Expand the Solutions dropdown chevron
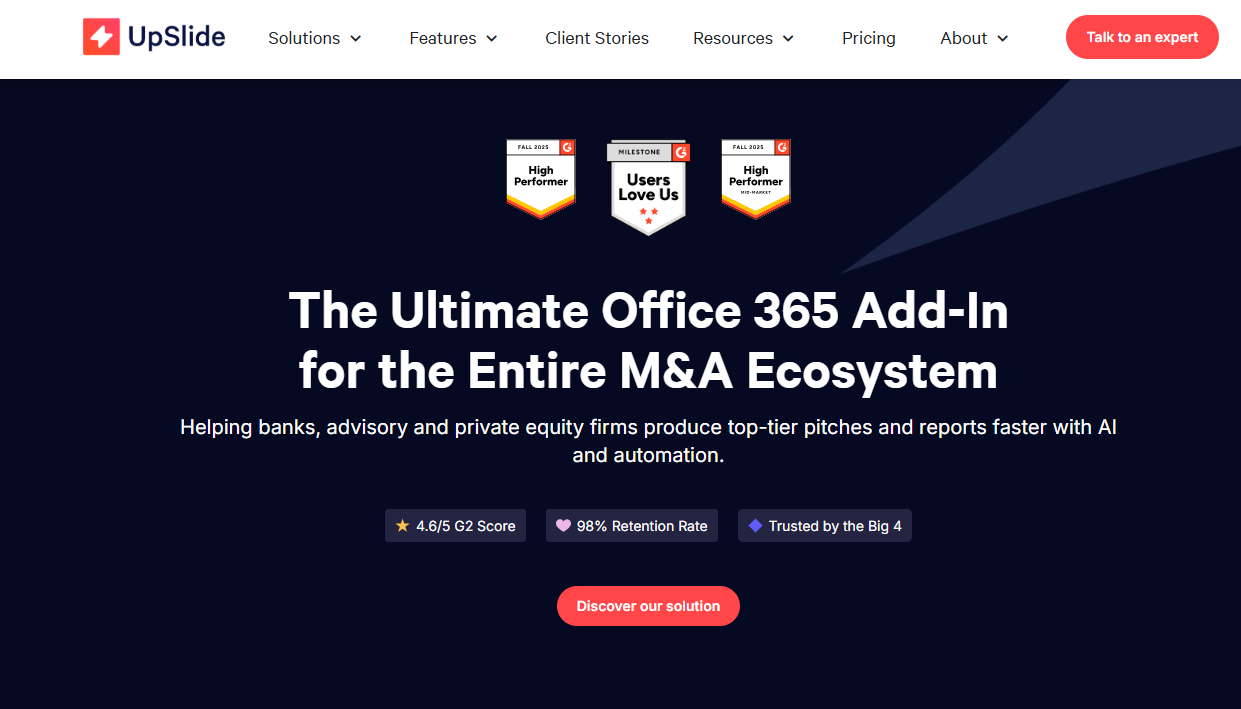Viewport: 1241px width, 709px height. click(355, 39)
